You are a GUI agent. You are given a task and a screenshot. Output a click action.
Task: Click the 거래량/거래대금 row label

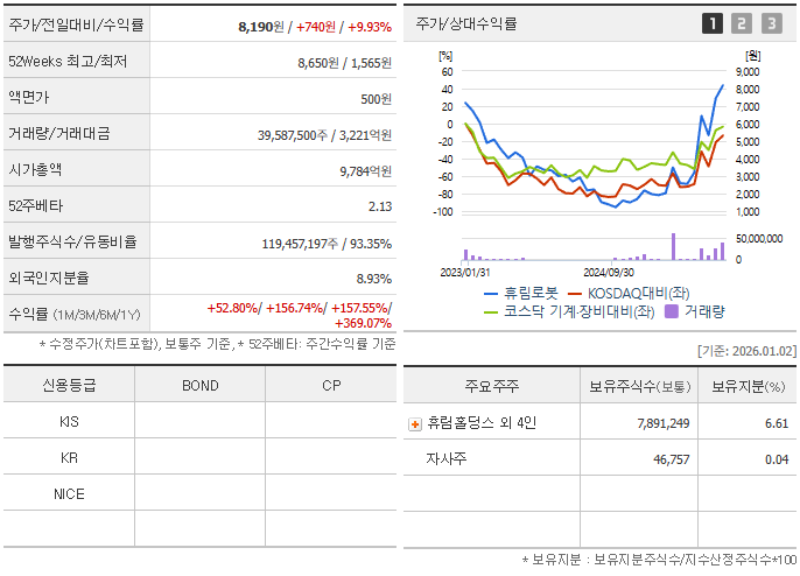tap(59, 133)
